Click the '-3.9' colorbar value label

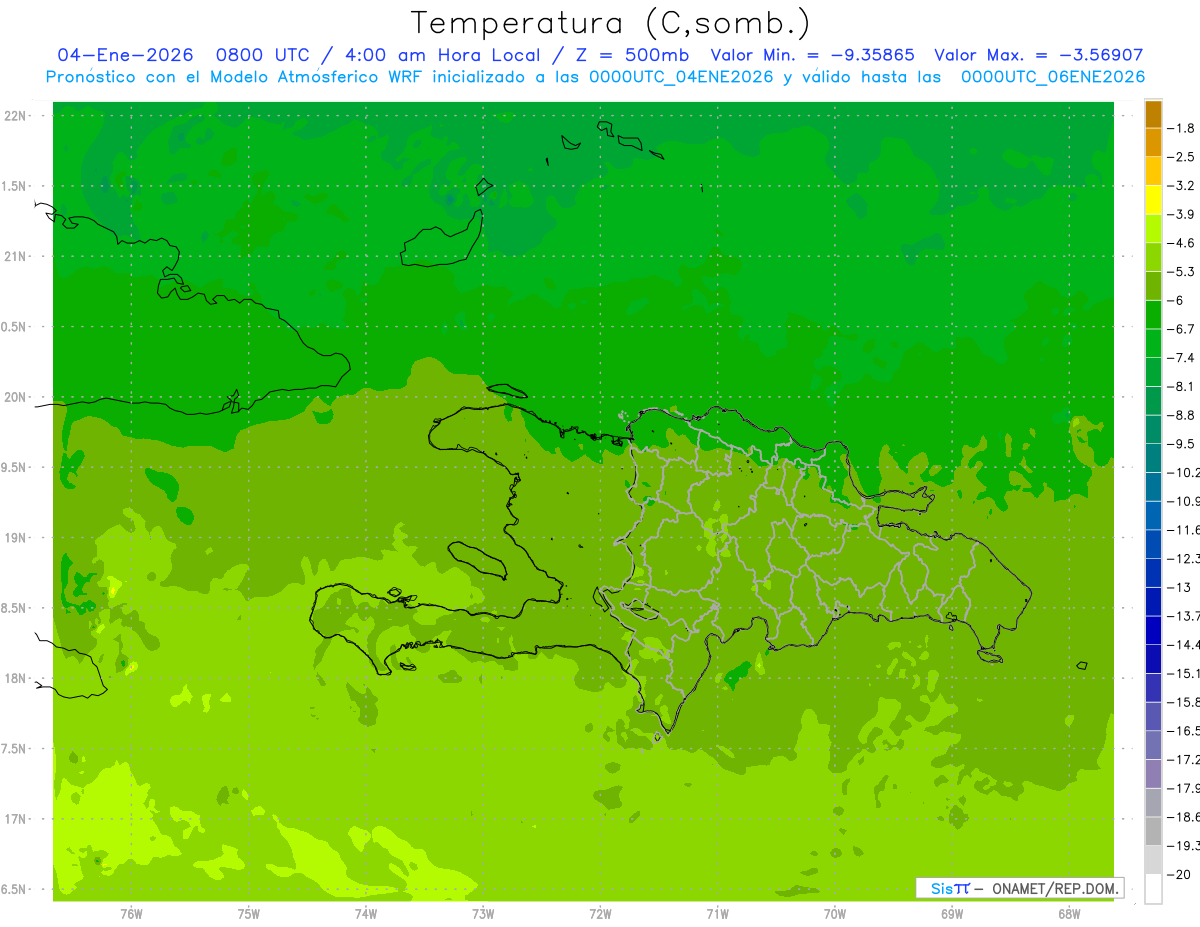(x=1182, y=214)
